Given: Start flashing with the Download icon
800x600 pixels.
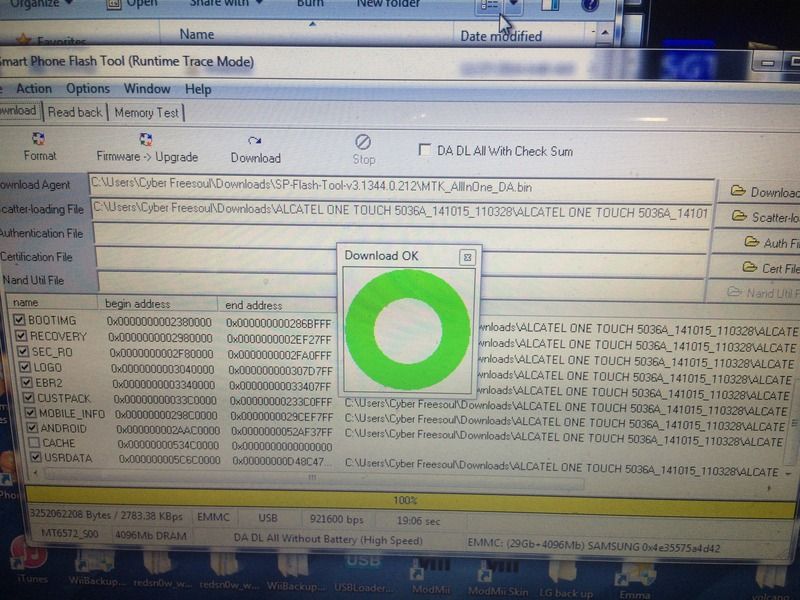Looking at the screenshot, I should [255, 141].
